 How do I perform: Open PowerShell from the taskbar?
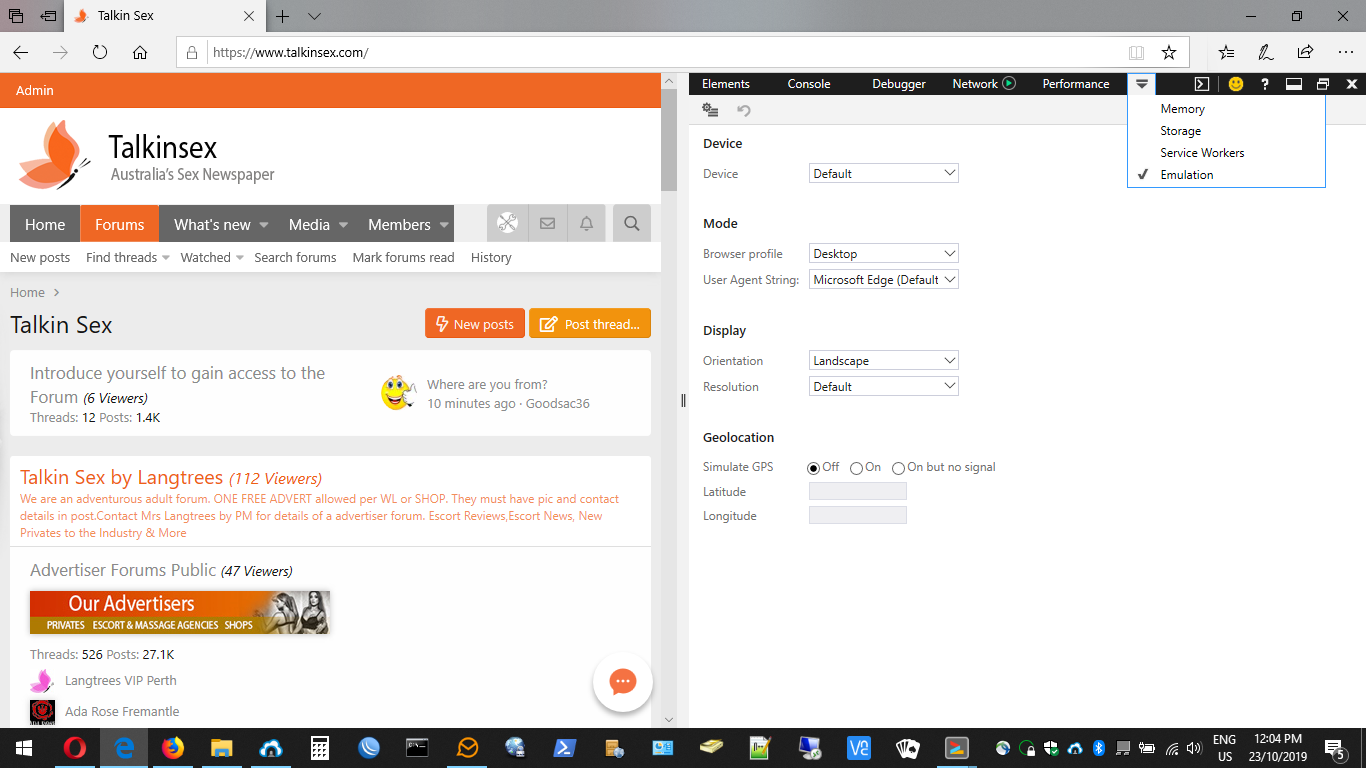coord(565,747)
